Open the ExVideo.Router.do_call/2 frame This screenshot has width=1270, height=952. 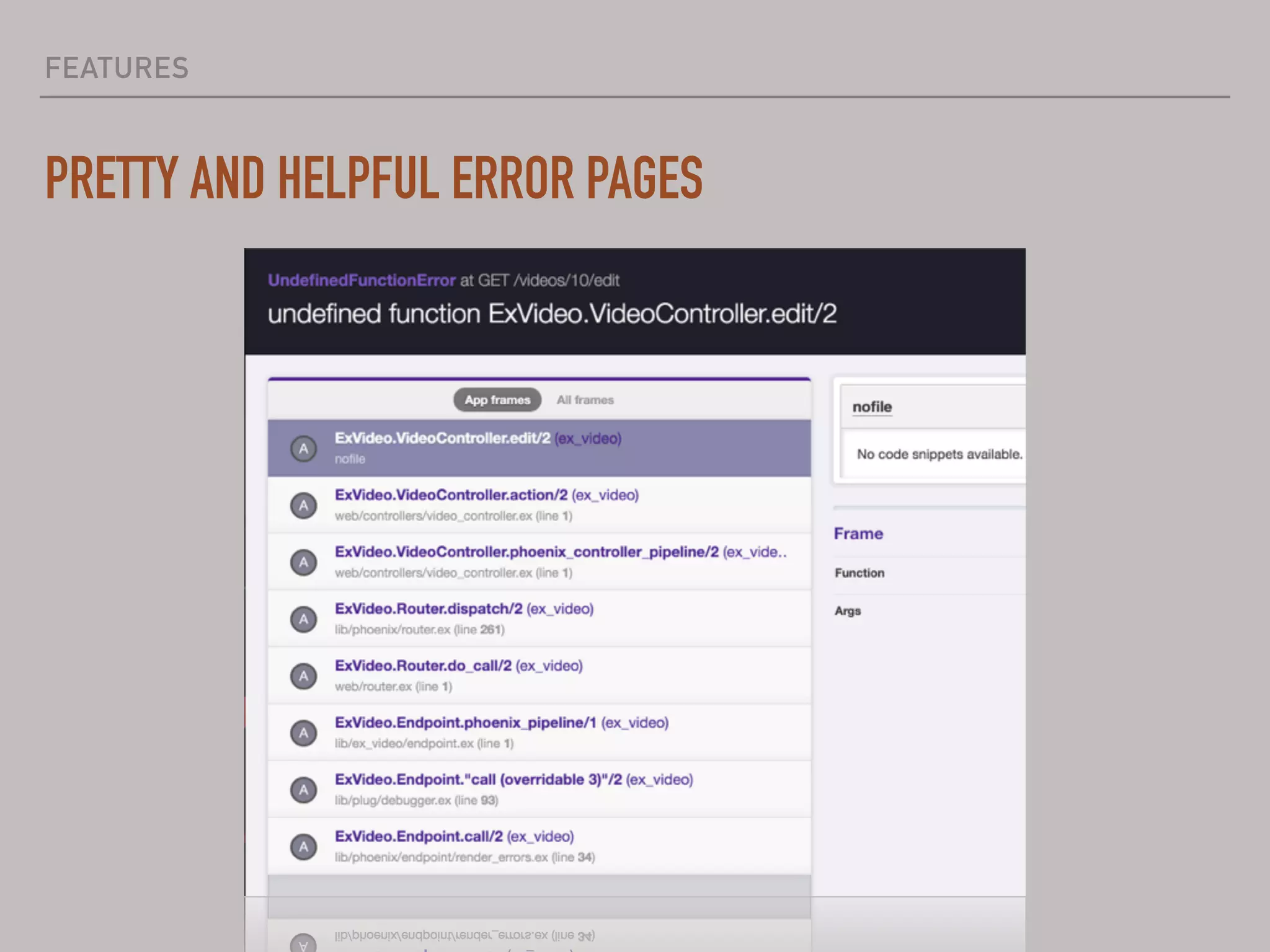pos(539,676)
